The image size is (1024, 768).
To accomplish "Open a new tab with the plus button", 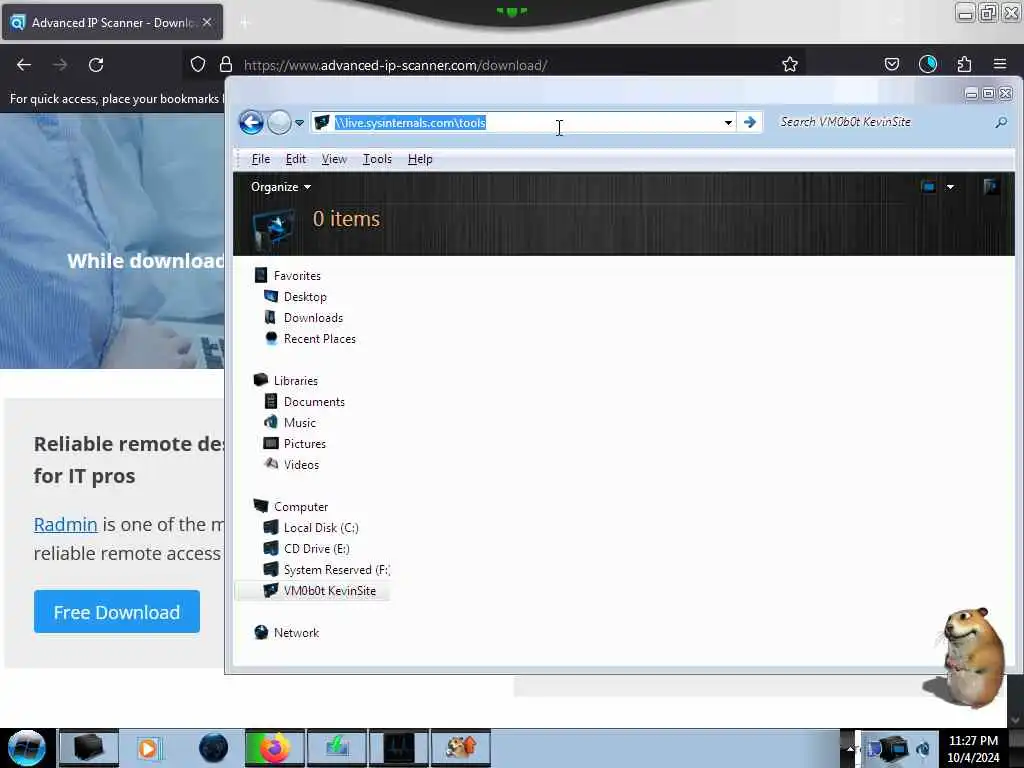I will (245, 23).
